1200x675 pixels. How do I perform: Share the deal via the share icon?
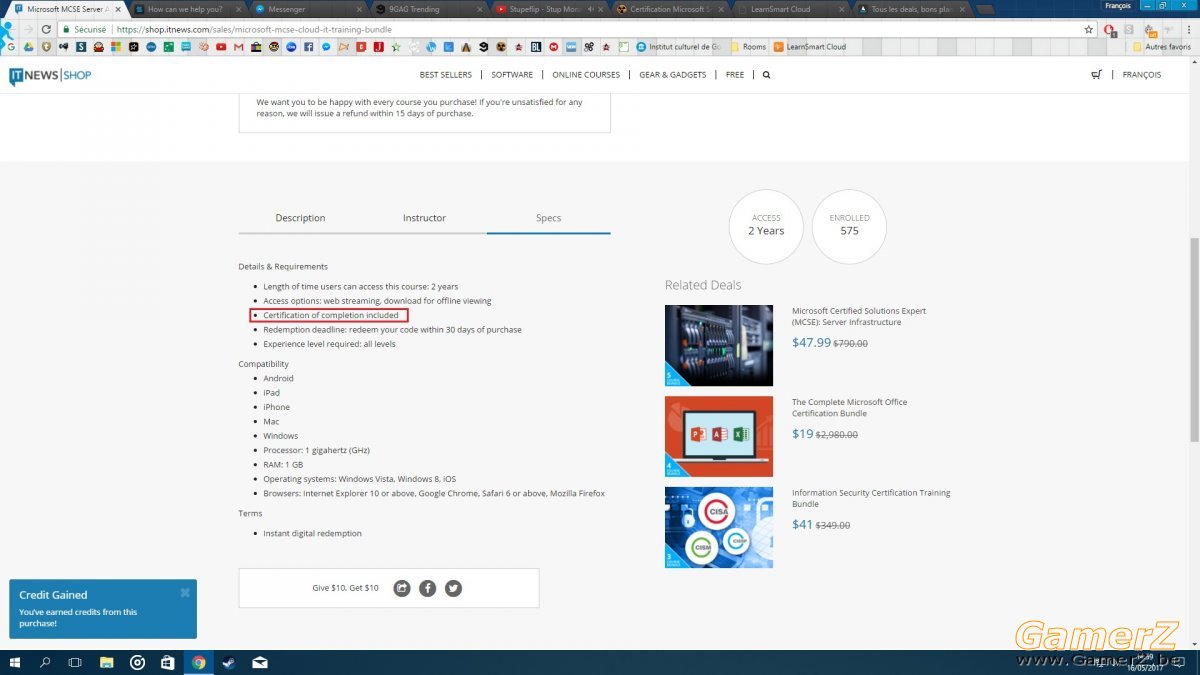click(x=402, y=588)
